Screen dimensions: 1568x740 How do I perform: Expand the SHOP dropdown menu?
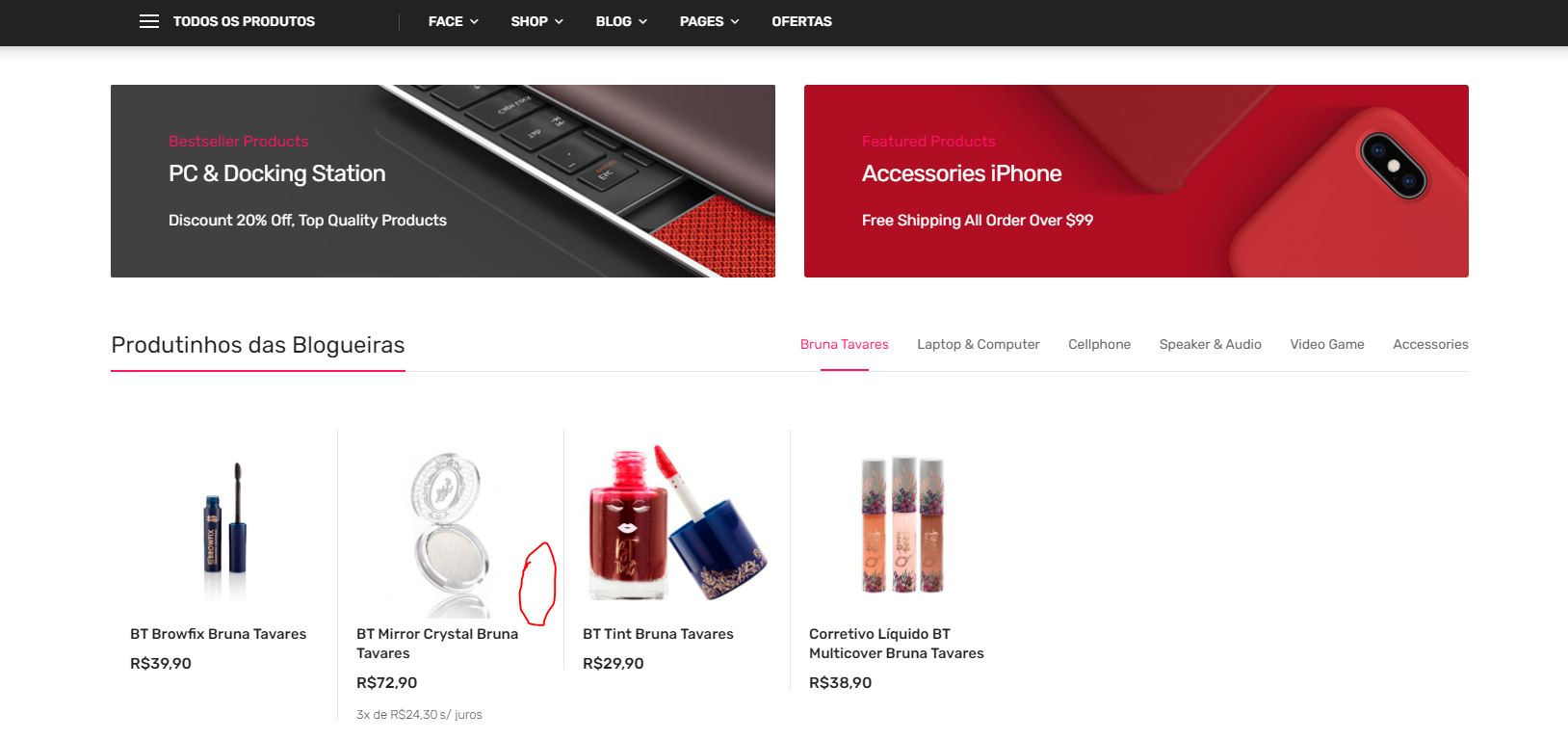[x=536, y=21]
